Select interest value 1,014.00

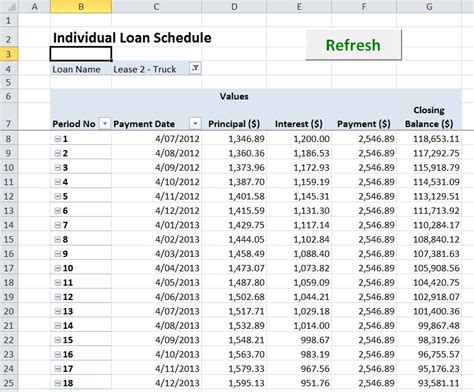[x=299, y=326]
